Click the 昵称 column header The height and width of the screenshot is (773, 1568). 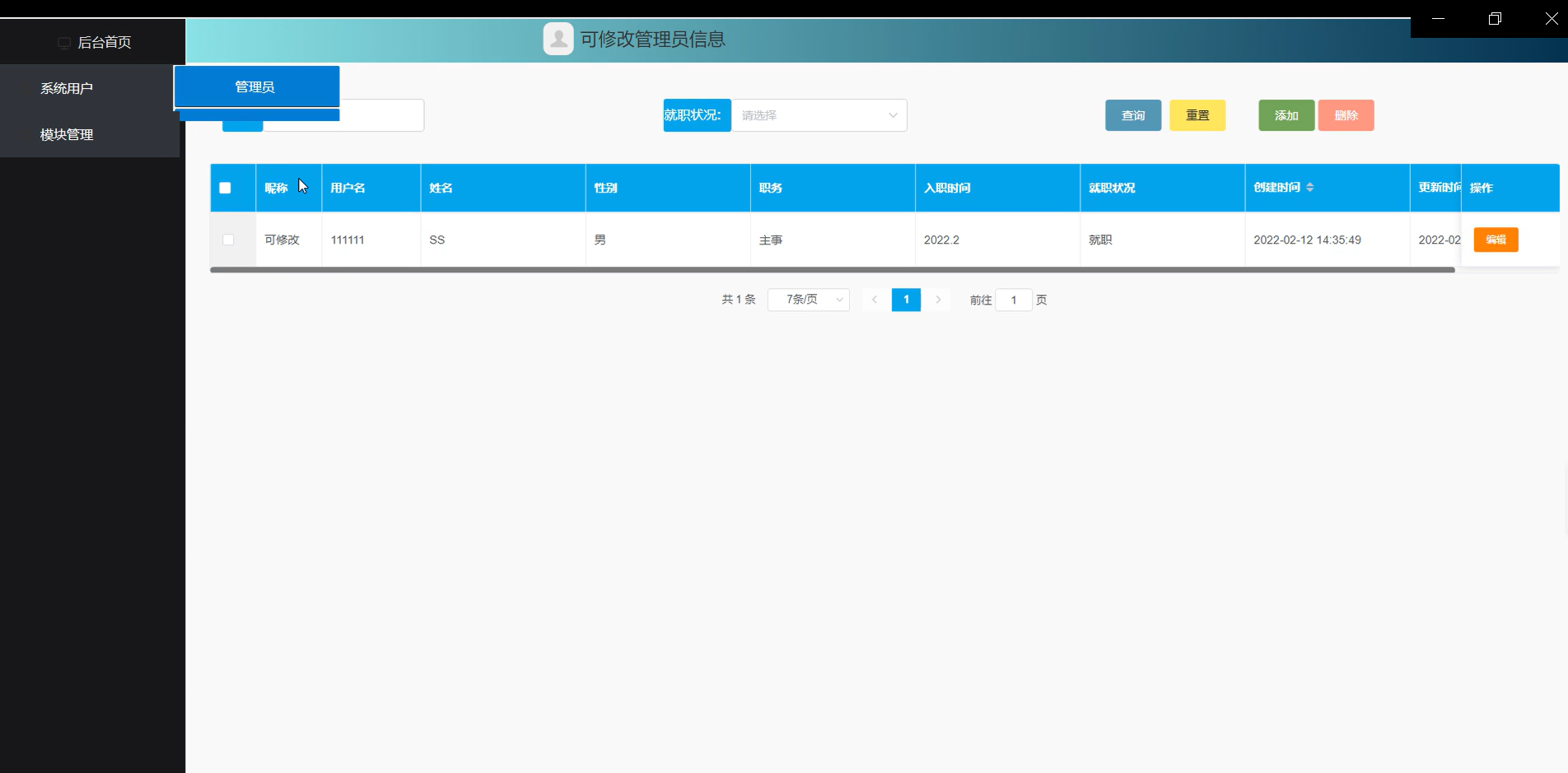[x=288, y=188]
